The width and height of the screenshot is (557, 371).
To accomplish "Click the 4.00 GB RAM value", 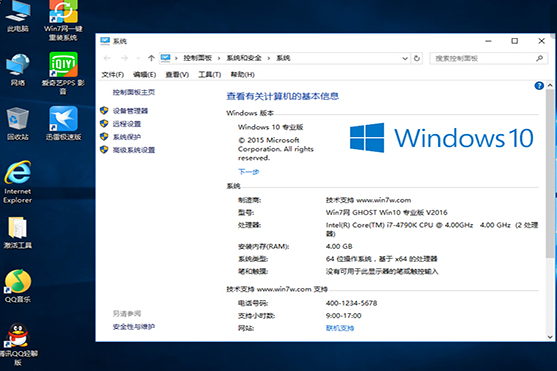I will coord(339,246).
